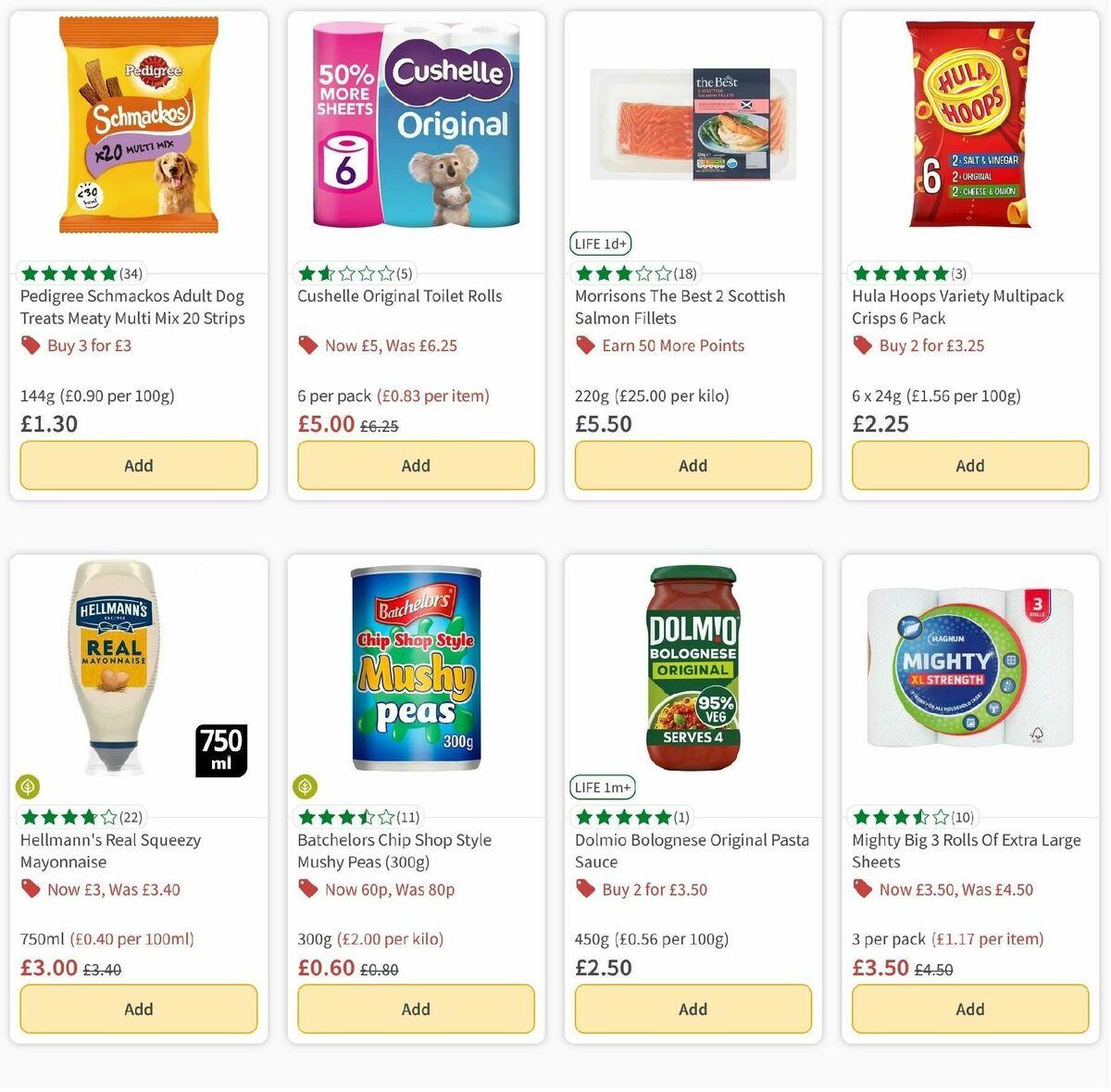Click the tag icon next to "Earn 50 More Points"
1111x1092 pixels.
pyautogui.click(x=586, y=345)
